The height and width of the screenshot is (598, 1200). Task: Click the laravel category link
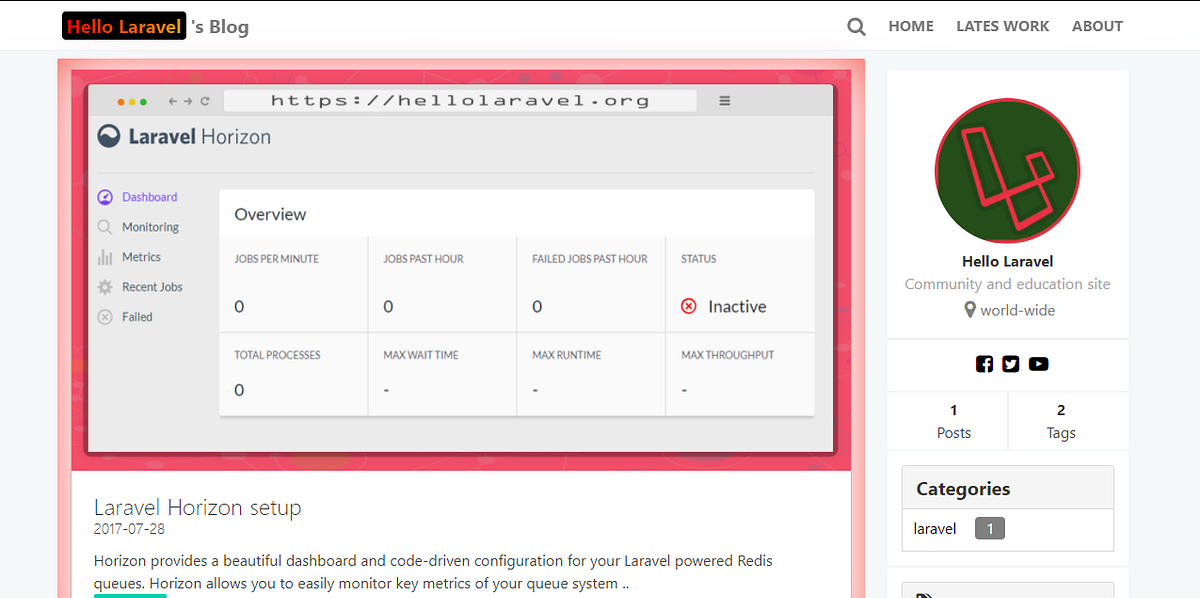[x=934, y=528]
